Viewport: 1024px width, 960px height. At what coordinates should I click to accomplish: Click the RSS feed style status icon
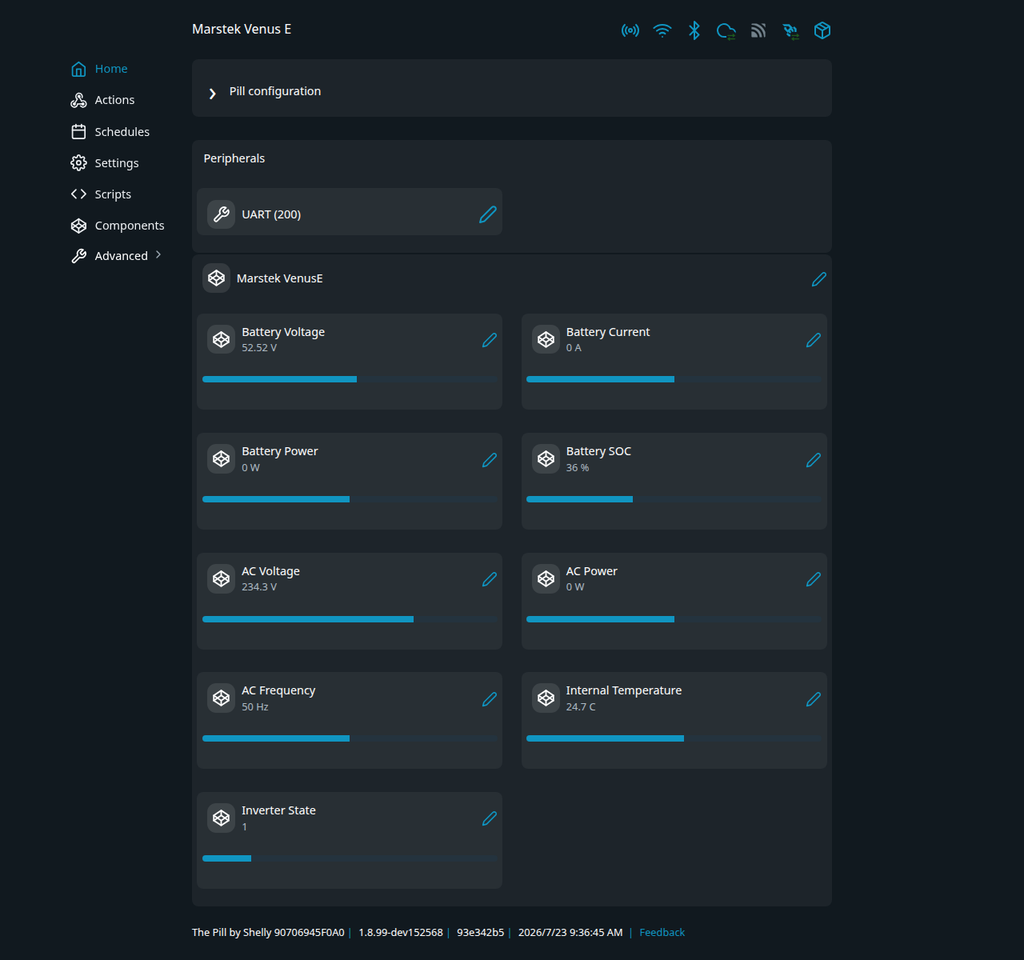point(758,31)
